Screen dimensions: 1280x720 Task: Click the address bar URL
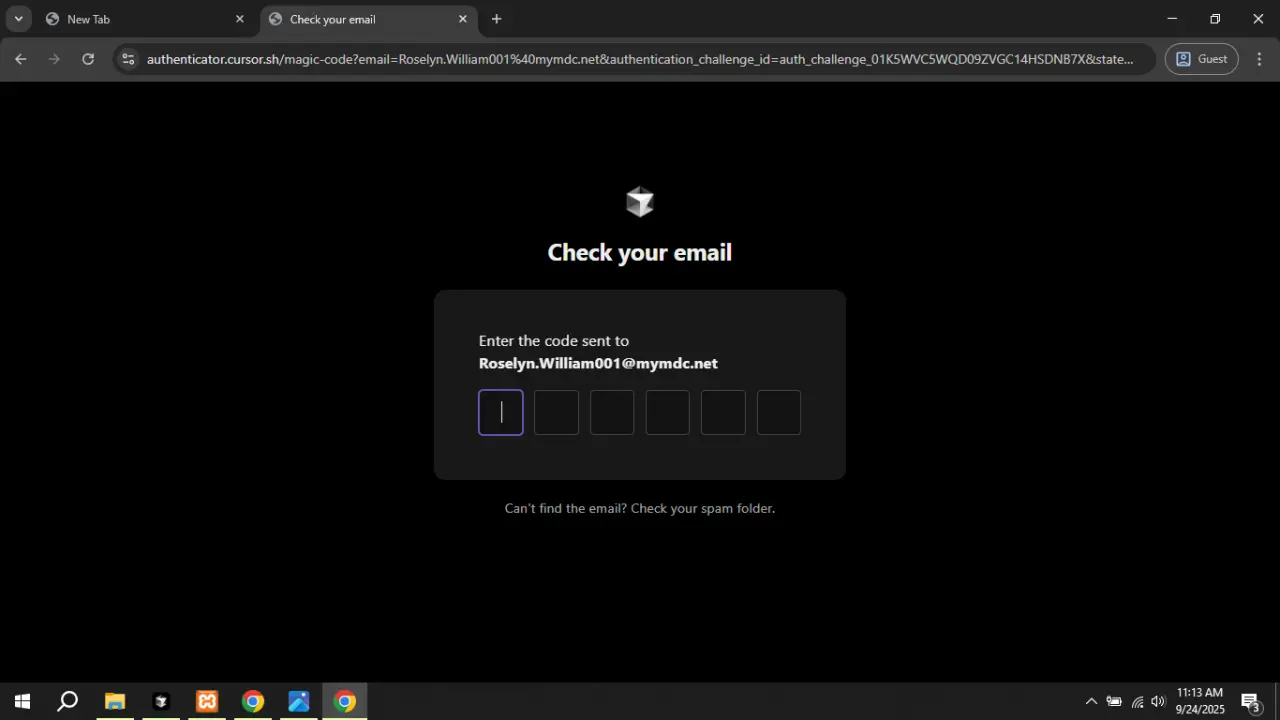point(640,59)
